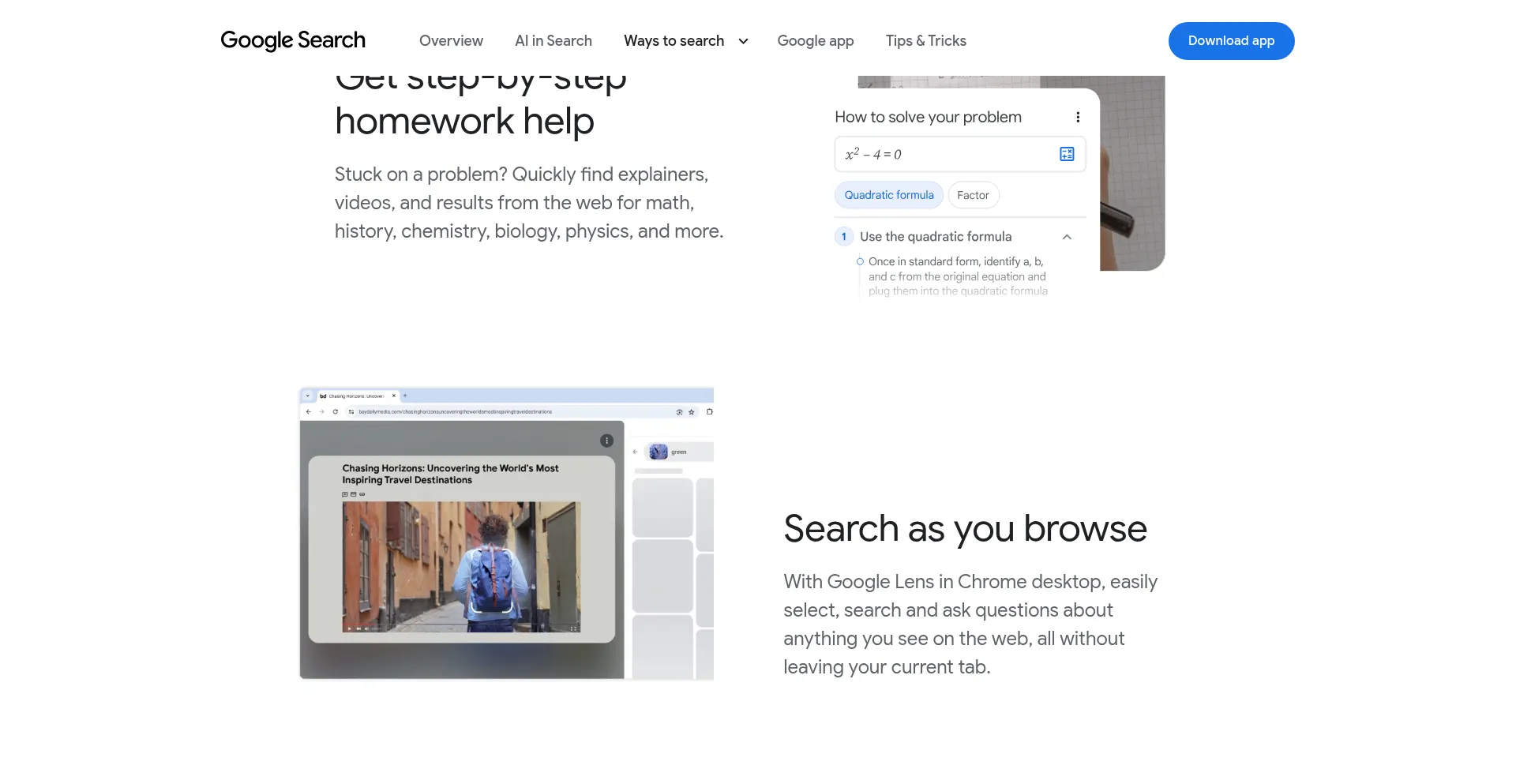Open the Tips & Tricks link
Viewport: 1516px width, 784px height.
click(925, 40)
